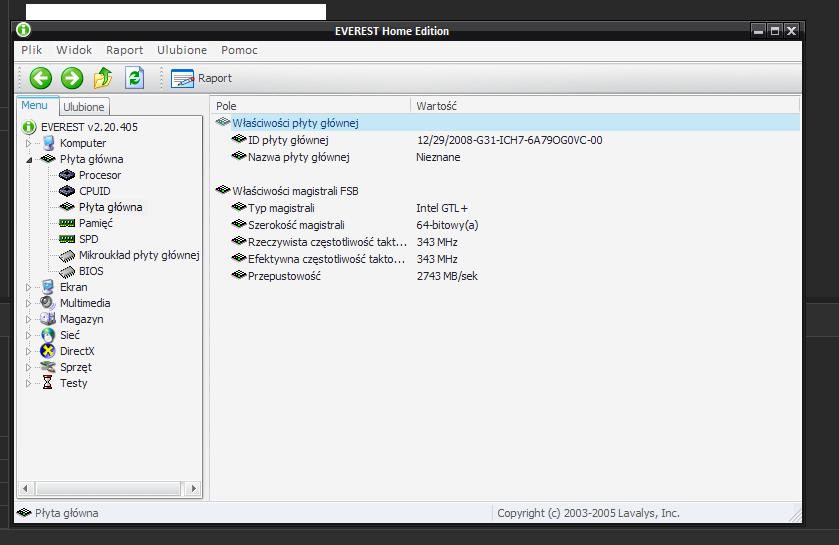Open the Plik menu
839x545 pixels.
pyautogui.click(x=32, y=50)
